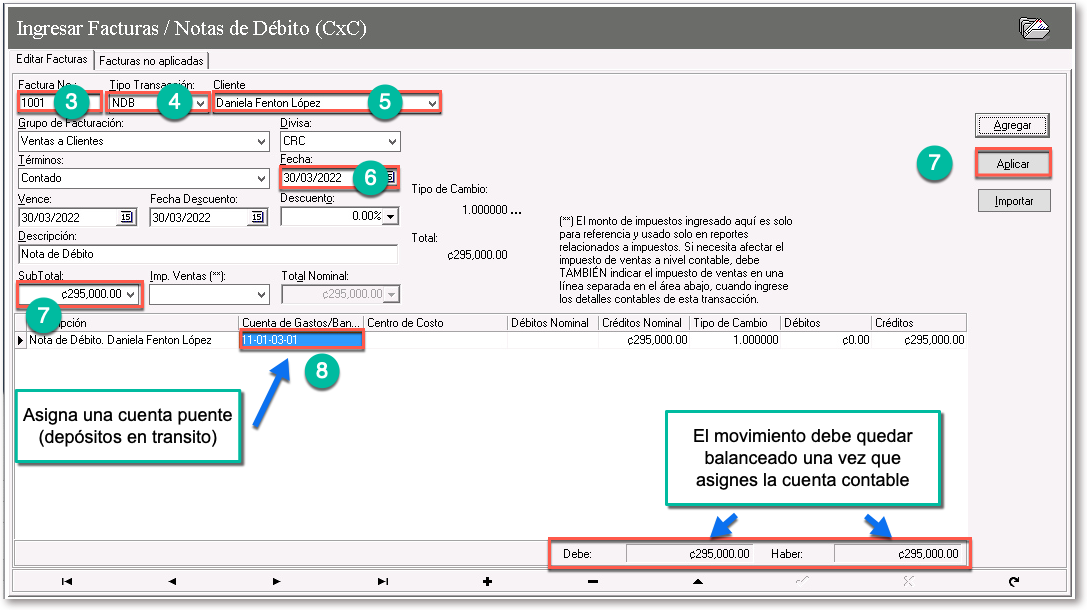Screen dimensions: 1087x610
Task: Click the edit record triangle icon
Action: (x=698, y=582)
